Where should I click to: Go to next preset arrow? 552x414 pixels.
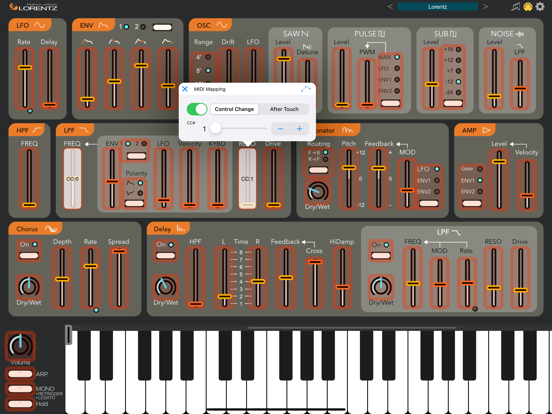pyautogui.click(x=485, y=6)
